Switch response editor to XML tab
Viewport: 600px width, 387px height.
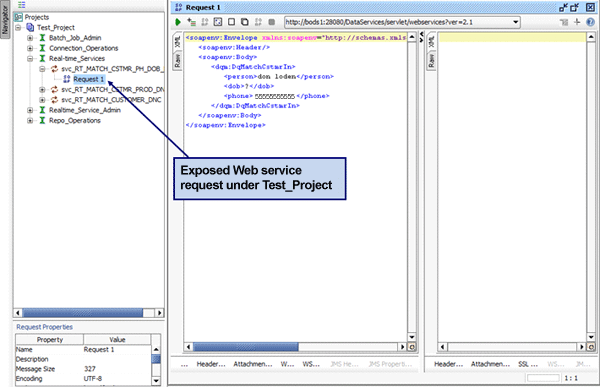coord(431,41)
